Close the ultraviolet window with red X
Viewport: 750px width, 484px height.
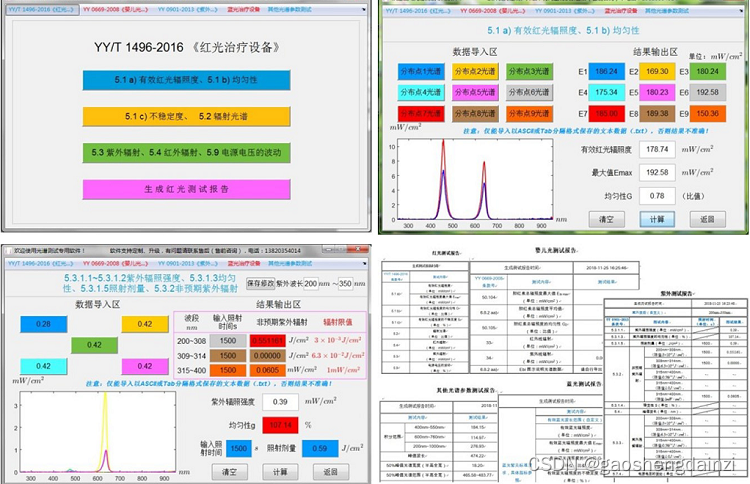(x=359, y=250)
